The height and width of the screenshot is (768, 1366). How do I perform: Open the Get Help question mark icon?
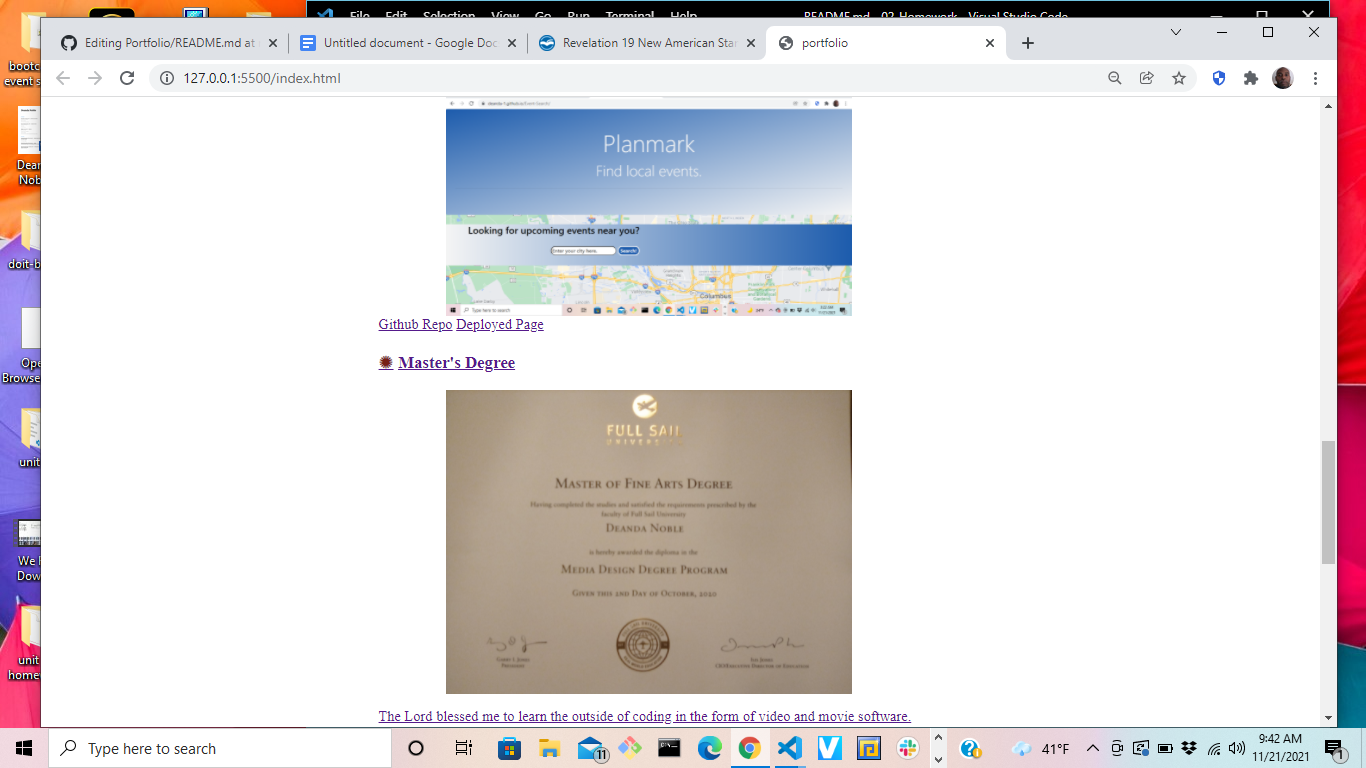[969, 748]
